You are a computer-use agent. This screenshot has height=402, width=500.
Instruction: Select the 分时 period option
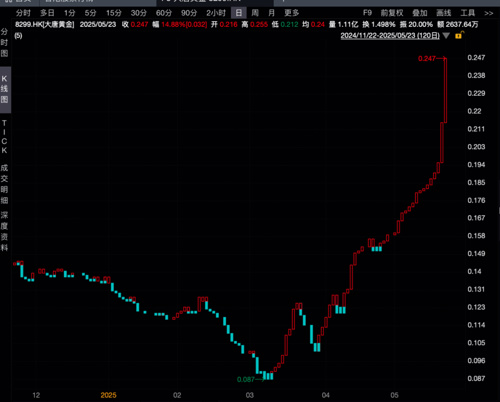pyautogui.click(x=23, y=13)
